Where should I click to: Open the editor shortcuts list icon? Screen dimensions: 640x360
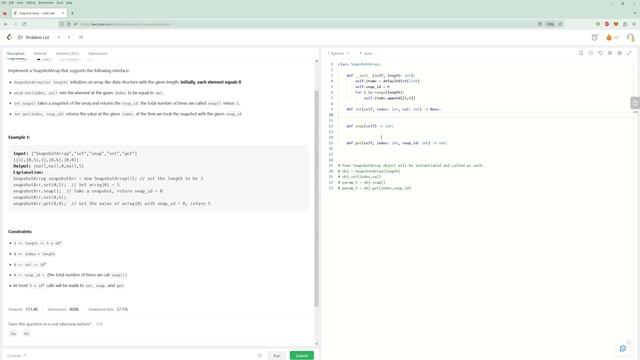click(x=610, y=53)
